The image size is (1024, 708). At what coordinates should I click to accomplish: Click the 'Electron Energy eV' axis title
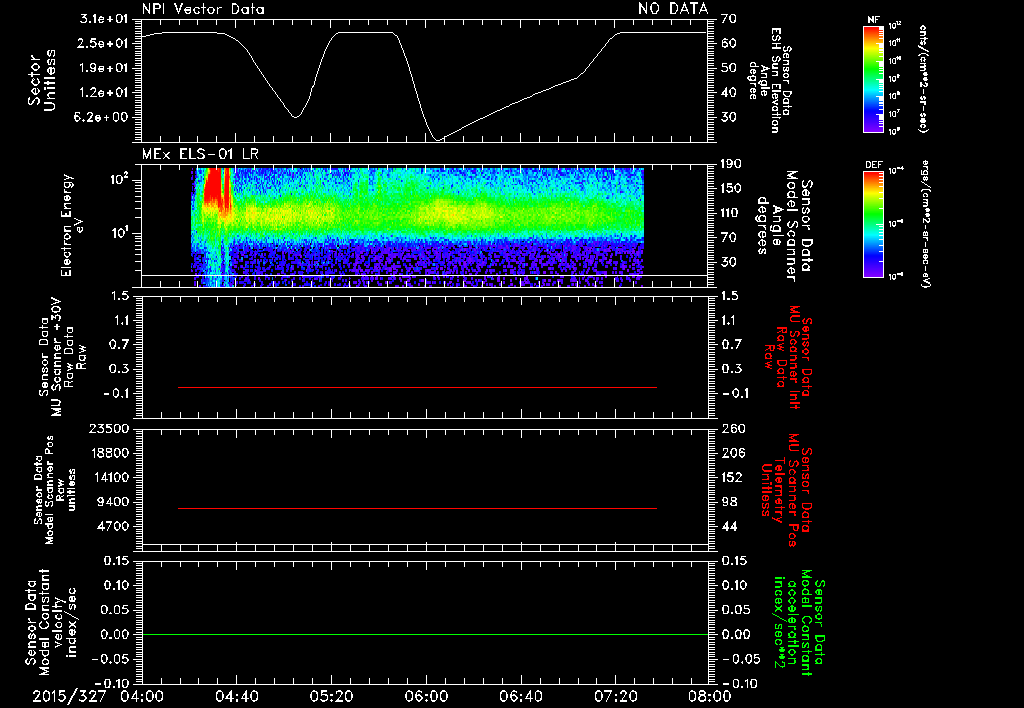73,225
